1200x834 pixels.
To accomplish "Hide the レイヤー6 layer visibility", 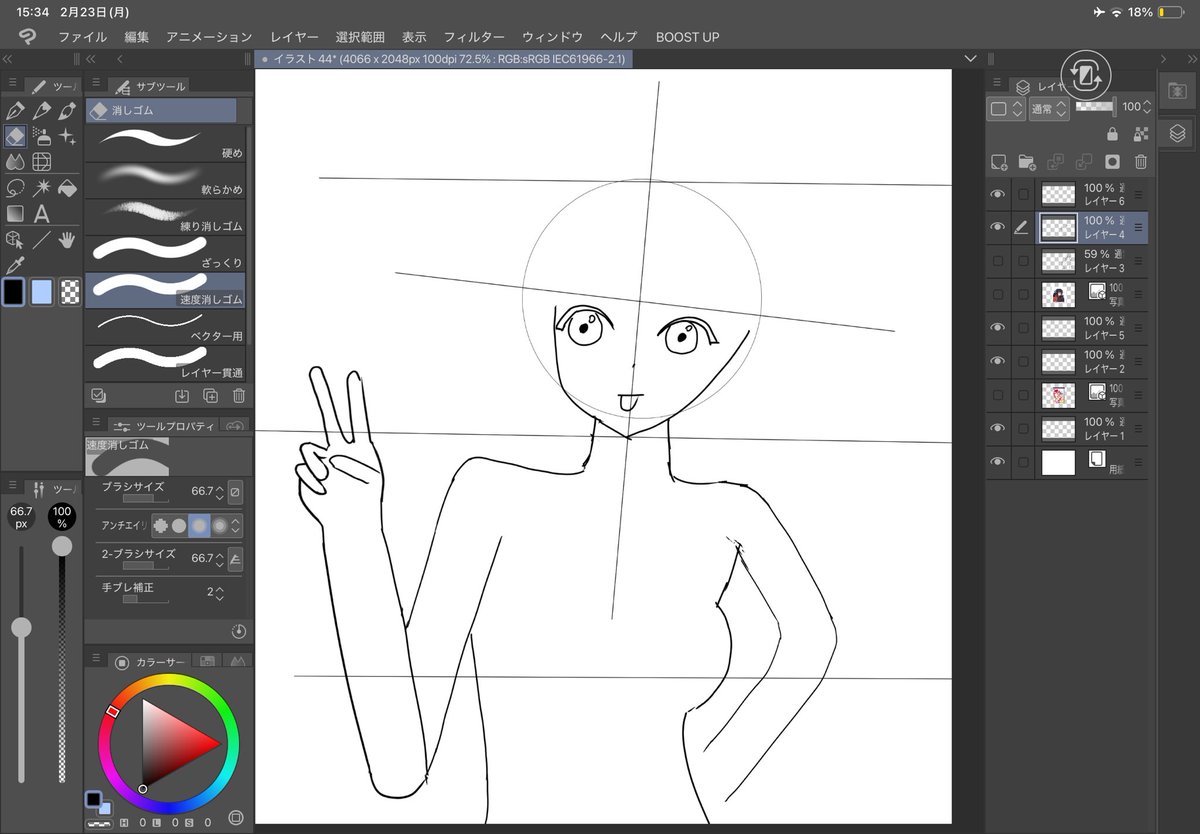I will coord(998,194).
